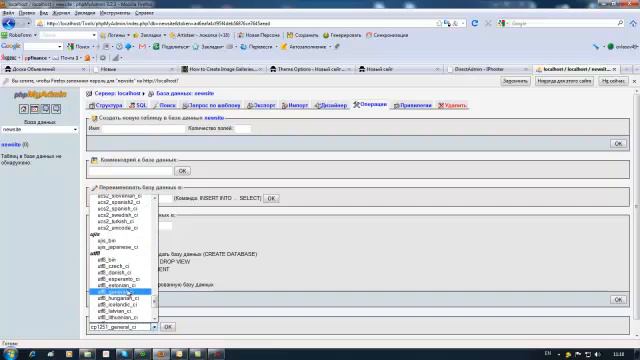The height and width of the screenshot is (360, 640).
Task: Click the third sidebar icon under phpMyAdmin logo
Action: tap(45, 109)
